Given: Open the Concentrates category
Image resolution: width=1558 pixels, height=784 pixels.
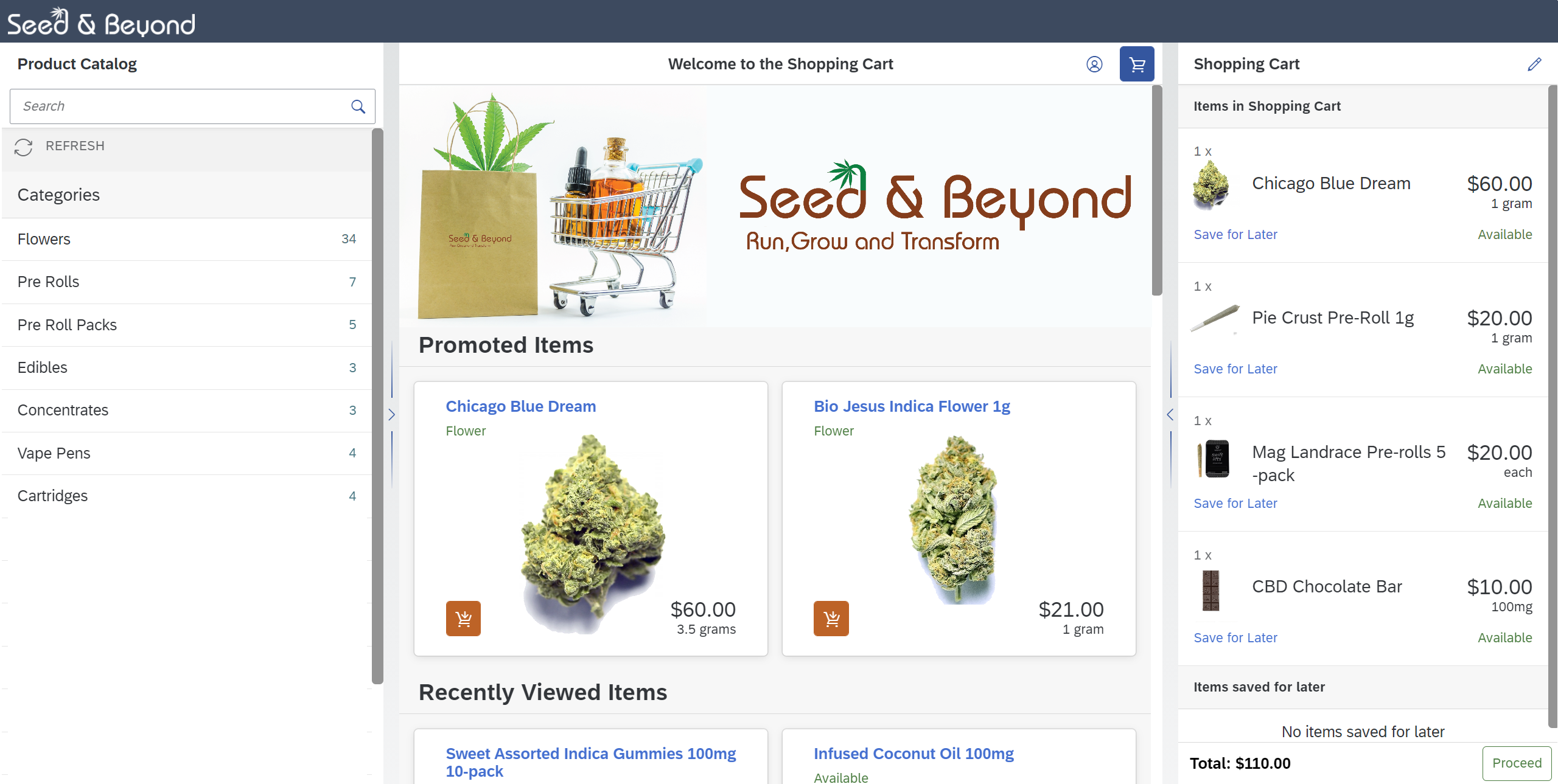Looking at the screenshot, I should point(64,410).
